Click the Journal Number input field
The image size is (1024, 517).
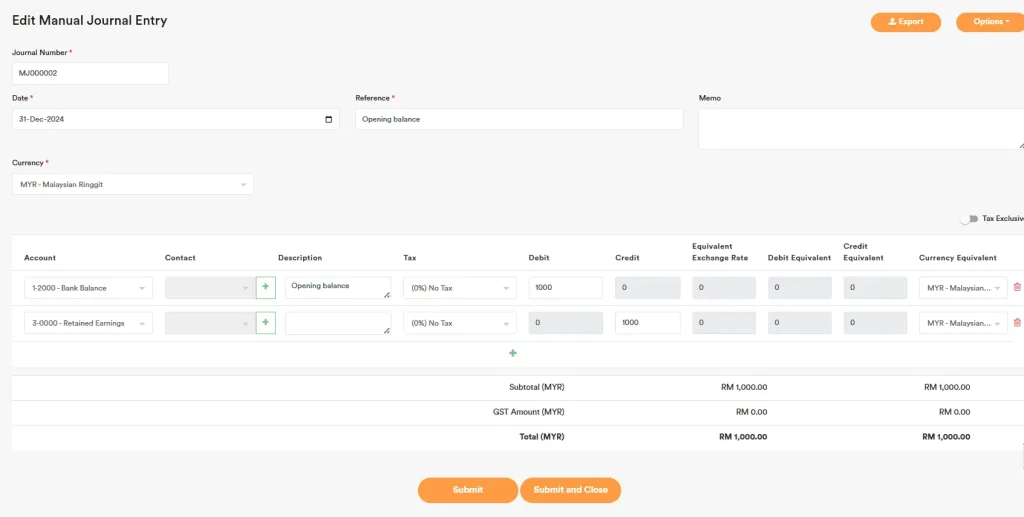coord(90,74)
